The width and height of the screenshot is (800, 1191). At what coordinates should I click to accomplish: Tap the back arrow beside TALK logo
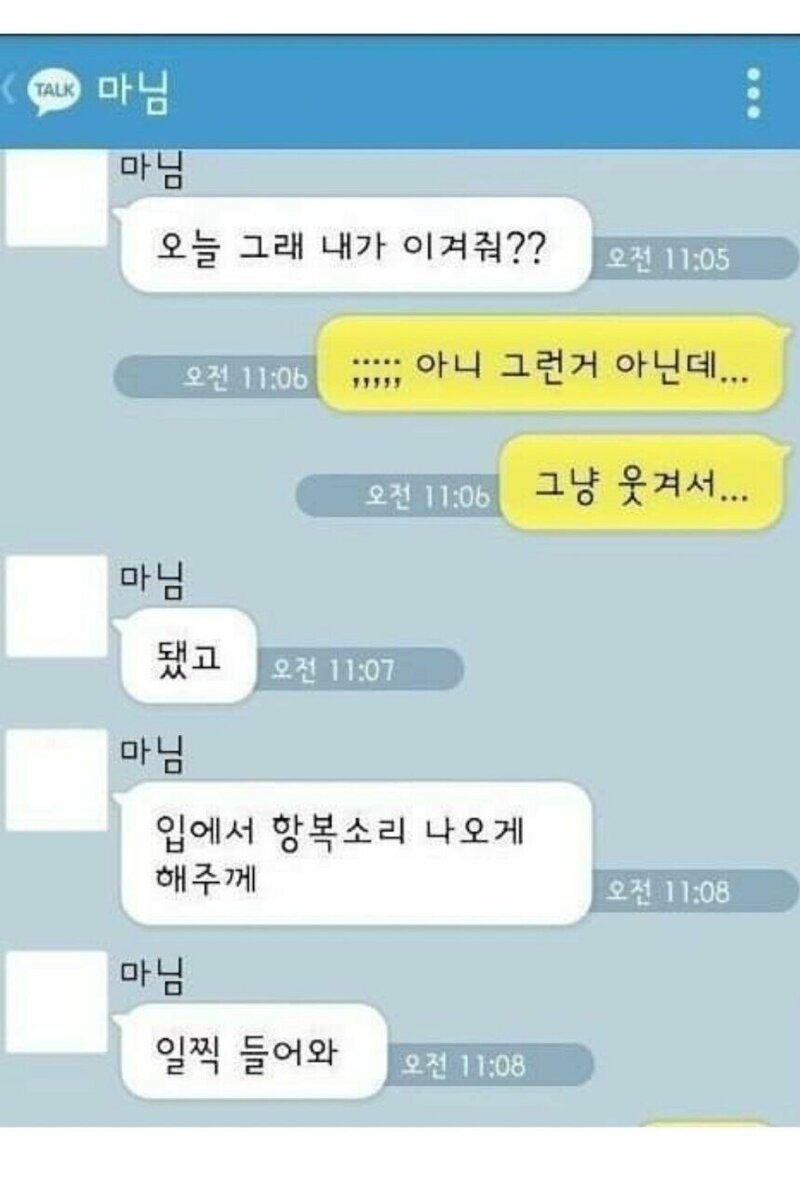pos(9,90)
